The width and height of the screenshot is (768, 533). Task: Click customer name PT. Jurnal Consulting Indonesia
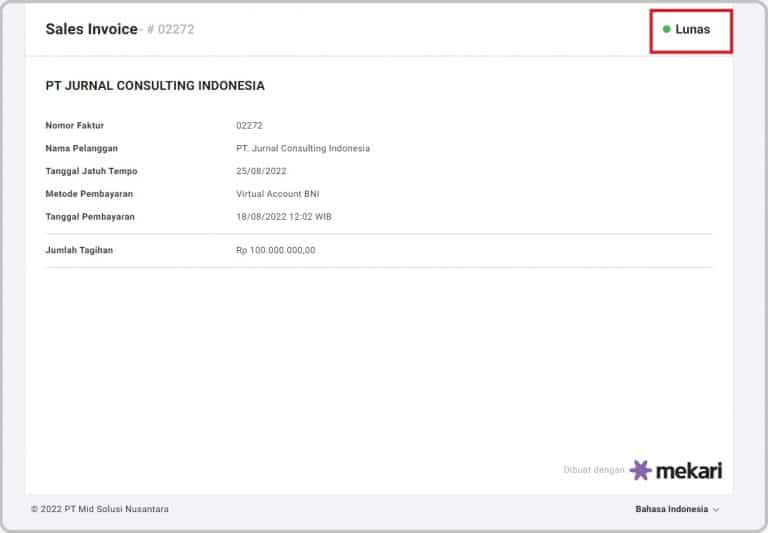click(302, 149)
